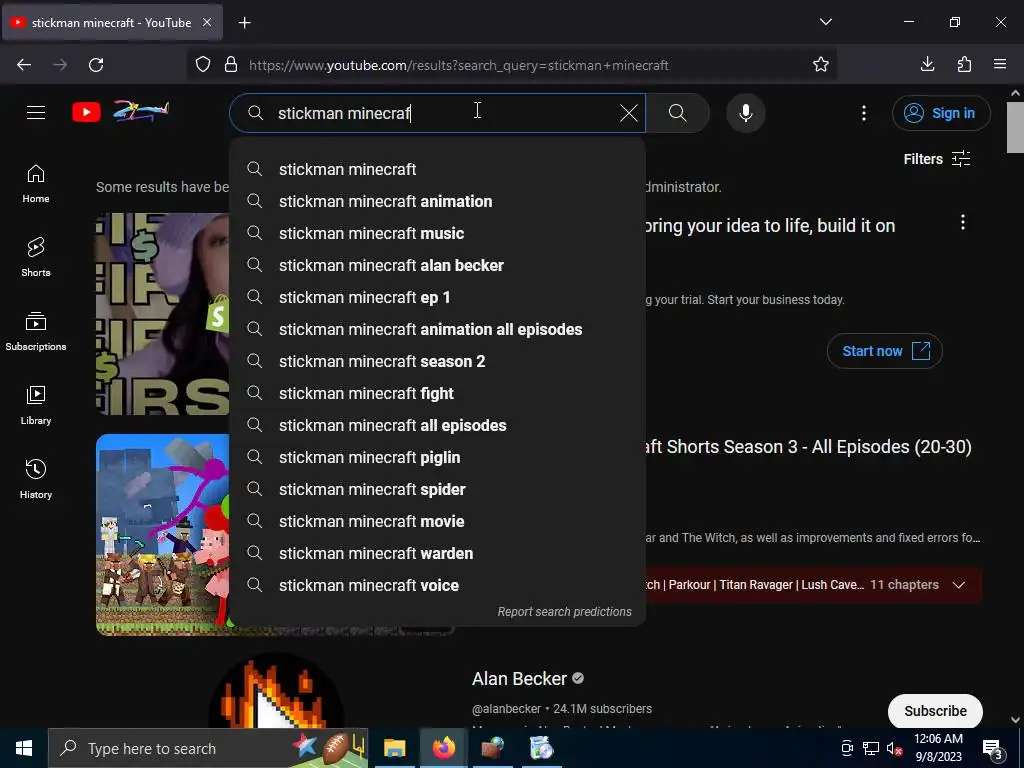The width and height of the screenshot is (1024, 768).
Task: Open the Windows notification center
Action: pyautogui.click(x=993, y=749)
